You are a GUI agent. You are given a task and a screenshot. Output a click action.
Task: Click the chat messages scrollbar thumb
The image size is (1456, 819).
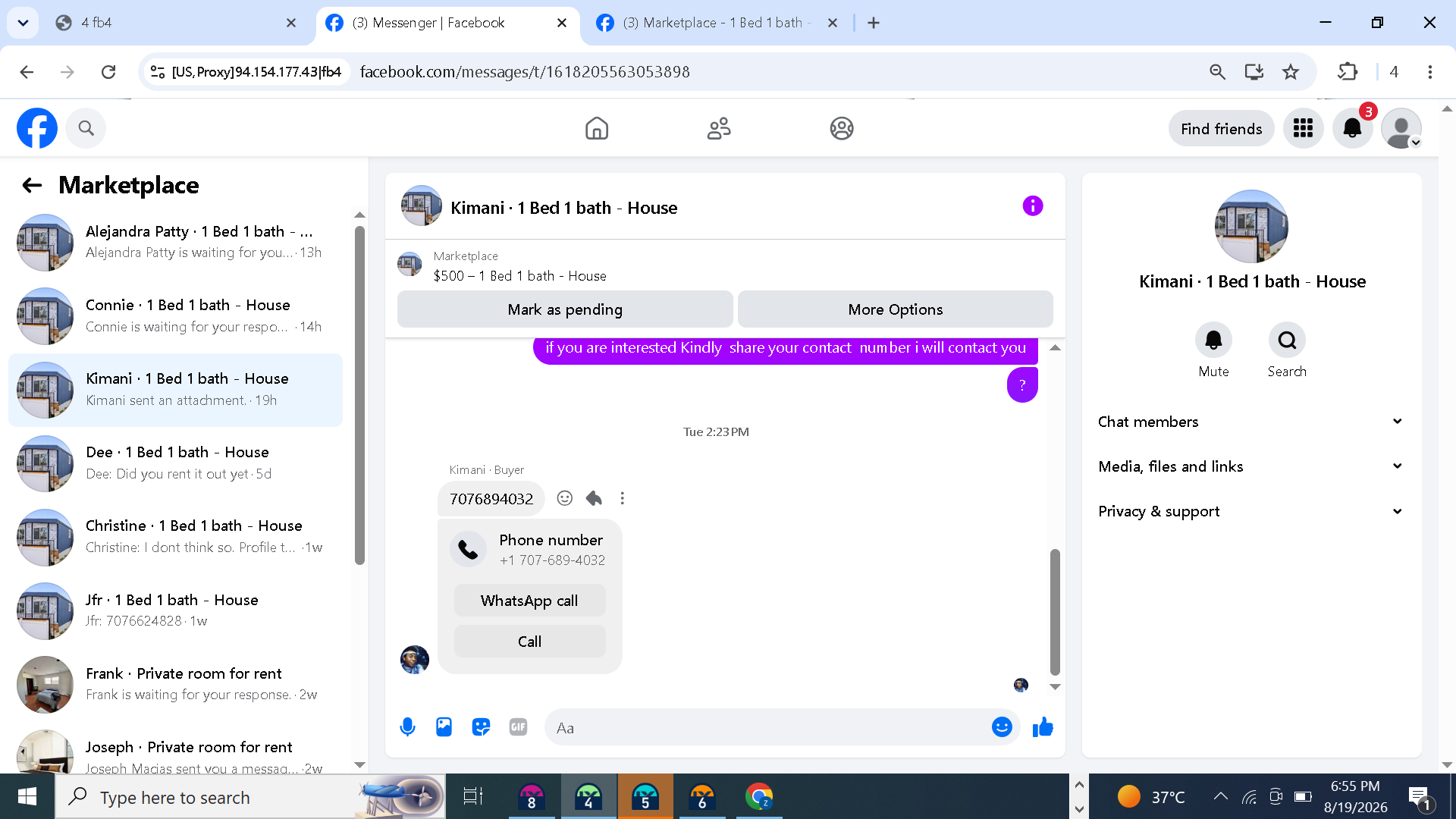[1055, 612]
